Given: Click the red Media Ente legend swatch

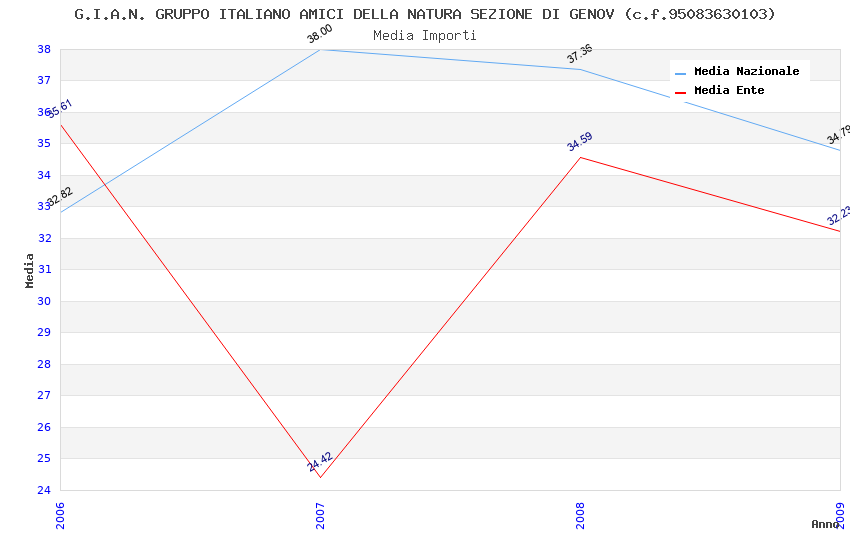Looking at the screenshot, I should point(680,93).
